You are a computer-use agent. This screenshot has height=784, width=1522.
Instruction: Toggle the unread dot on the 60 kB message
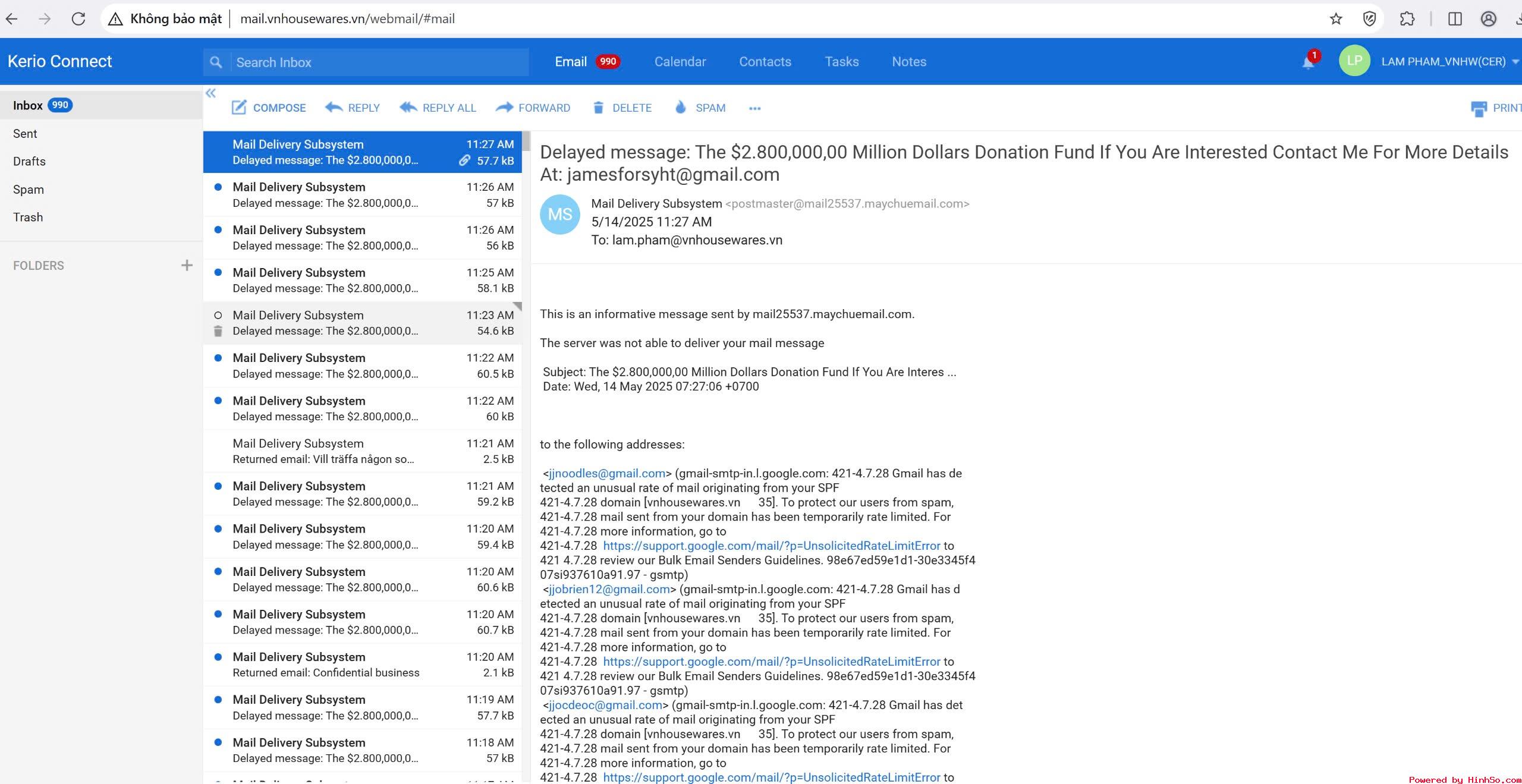tap(218, 401)
